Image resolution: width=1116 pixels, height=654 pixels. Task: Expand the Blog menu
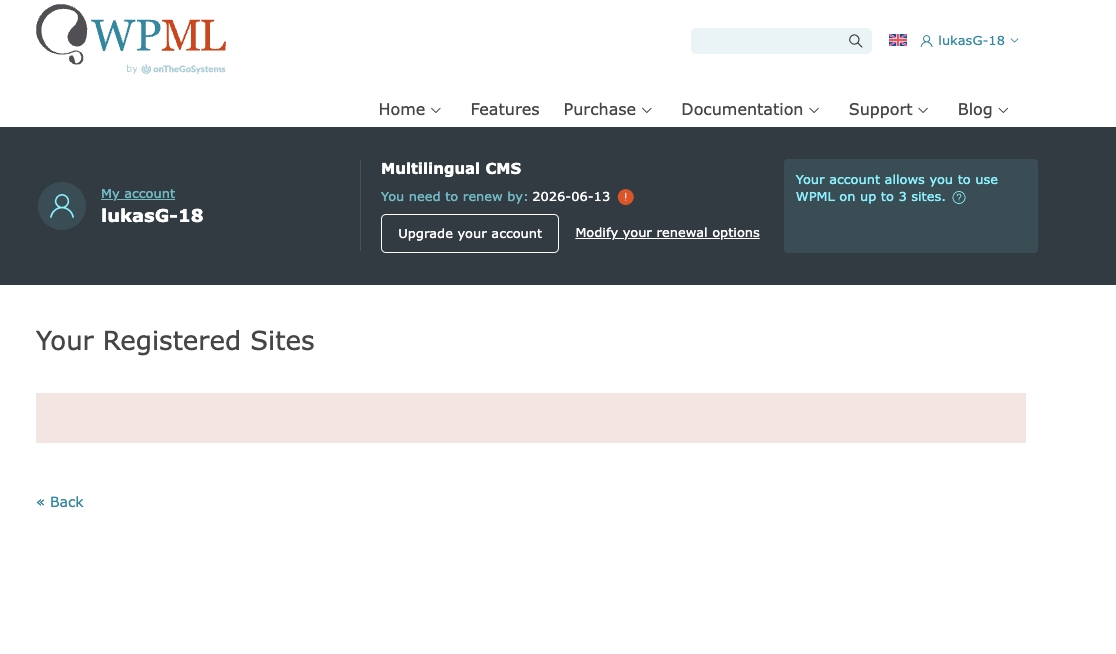click(x=983, y=110)
